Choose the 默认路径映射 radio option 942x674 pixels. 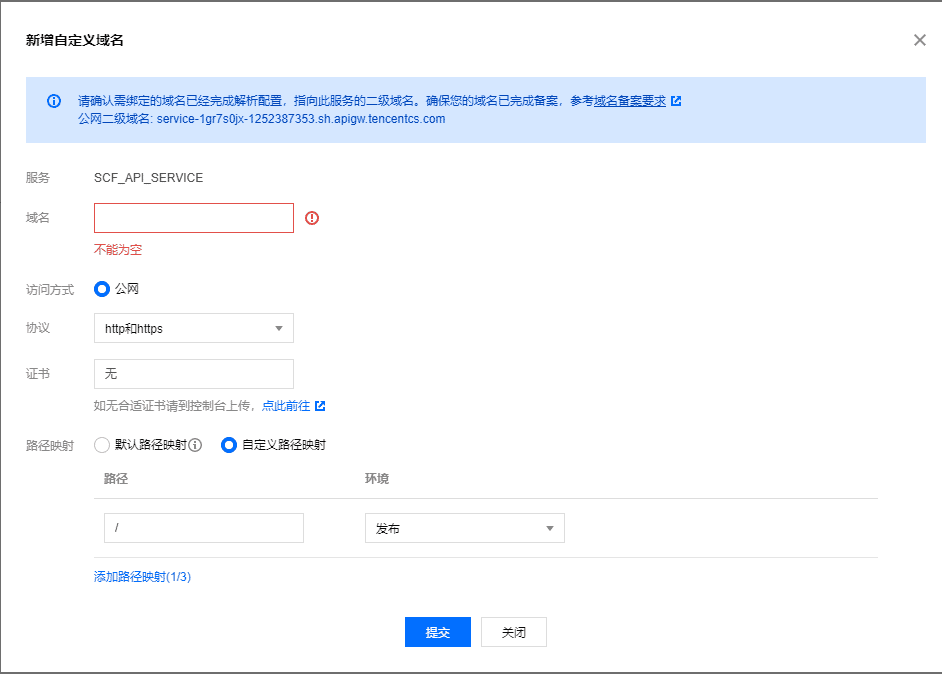pyautogui.click(x=102, y=445)
